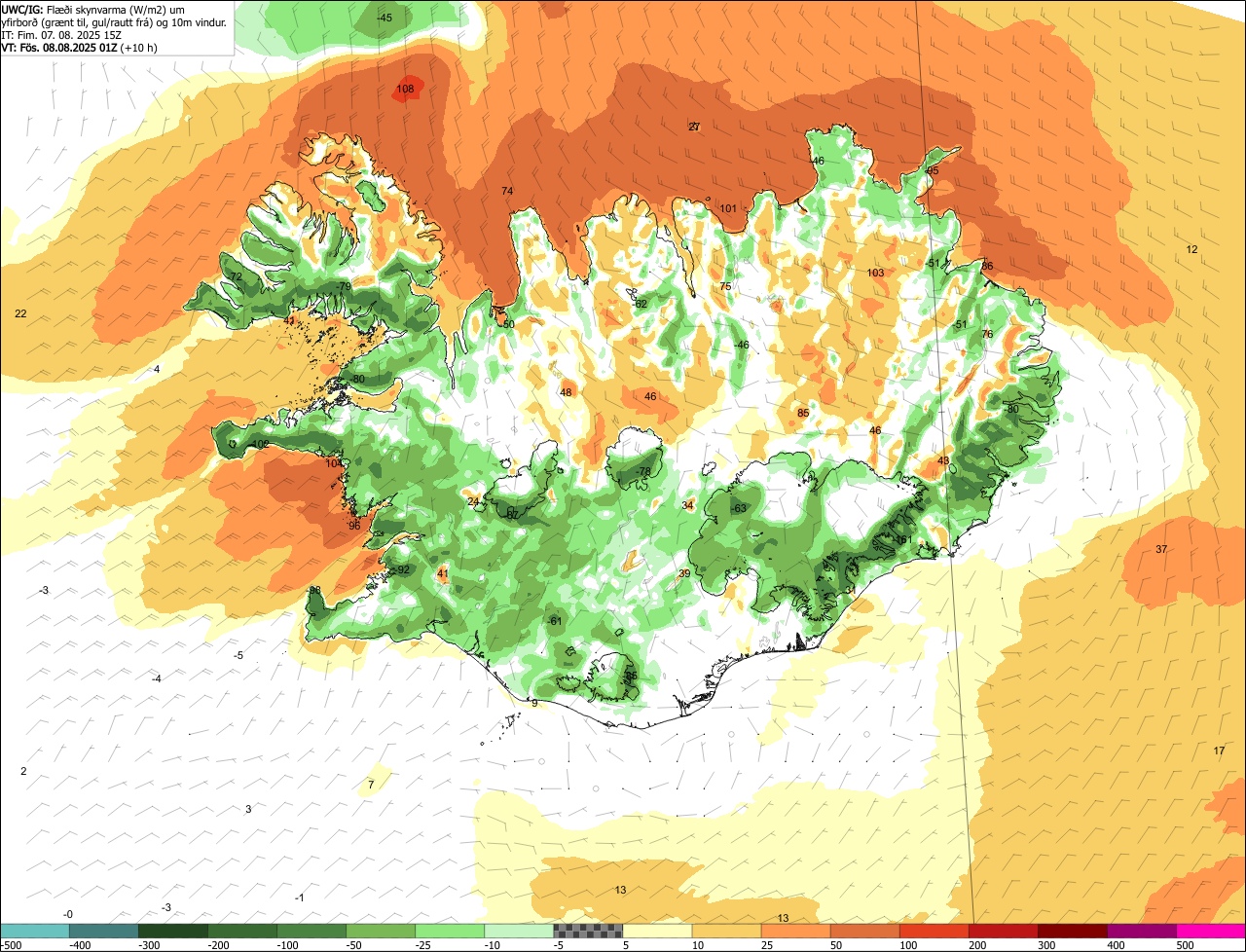
Task: Click the map value -61 in south Iceland
Action: pos(555,621)
